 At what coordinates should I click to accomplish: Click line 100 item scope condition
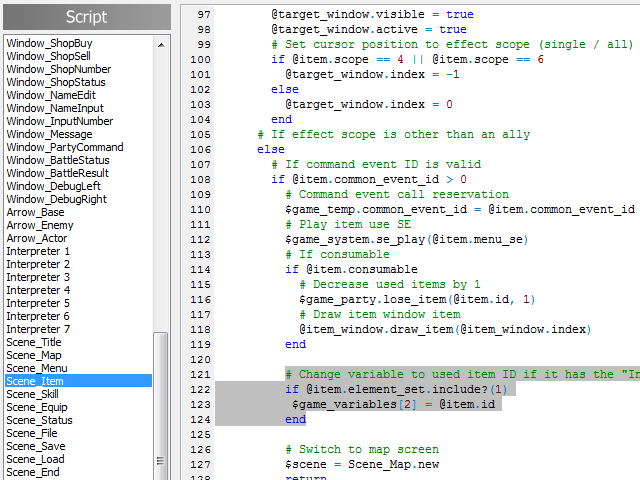coord(407,60)
